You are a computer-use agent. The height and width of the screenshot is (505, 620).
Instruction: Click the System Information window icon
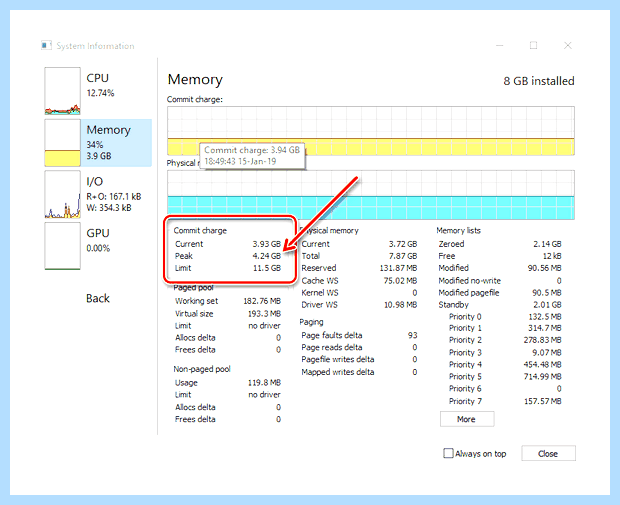click(46, 45)
